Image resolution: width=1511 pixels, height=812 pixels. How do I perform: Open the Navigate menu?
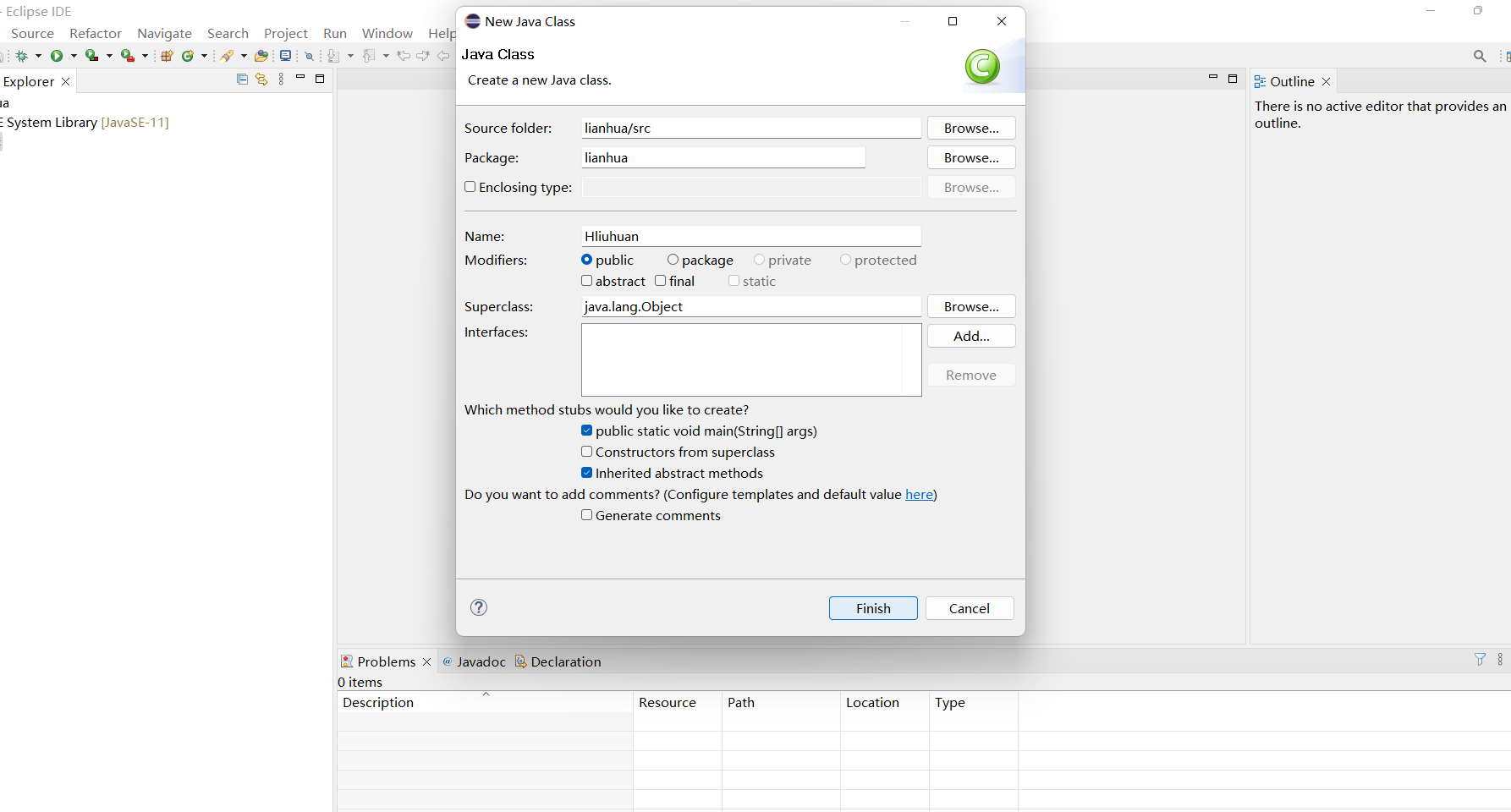164,33
